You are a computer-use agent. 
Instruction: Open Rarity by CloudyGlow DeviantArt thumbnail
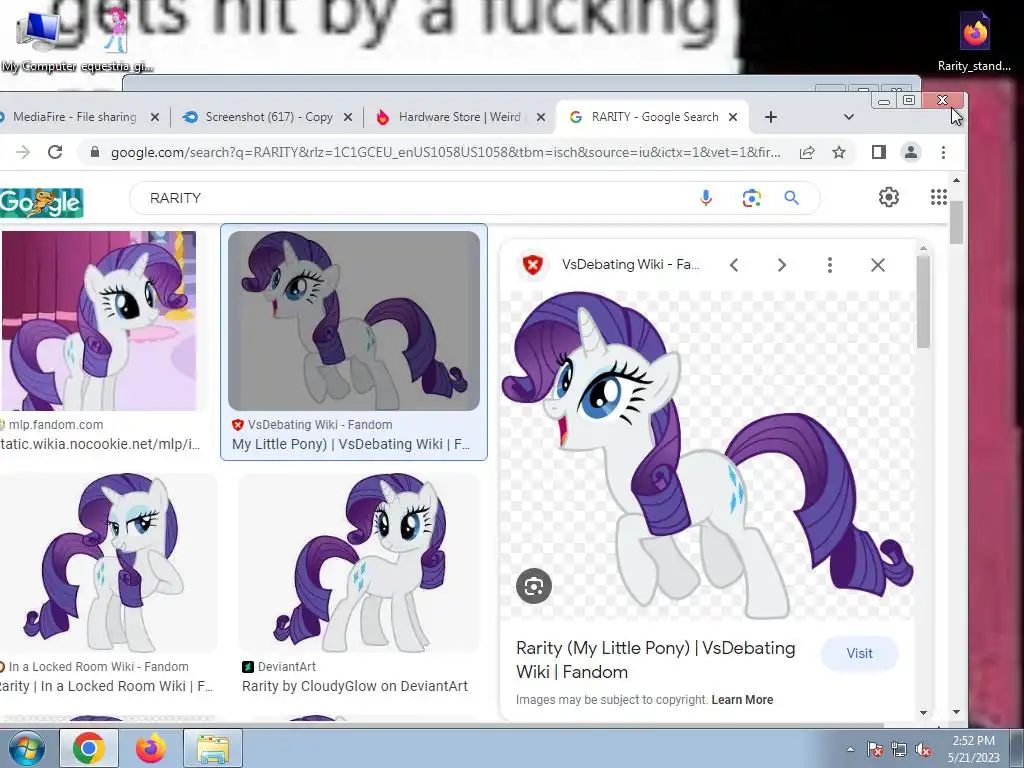point(360,562)
